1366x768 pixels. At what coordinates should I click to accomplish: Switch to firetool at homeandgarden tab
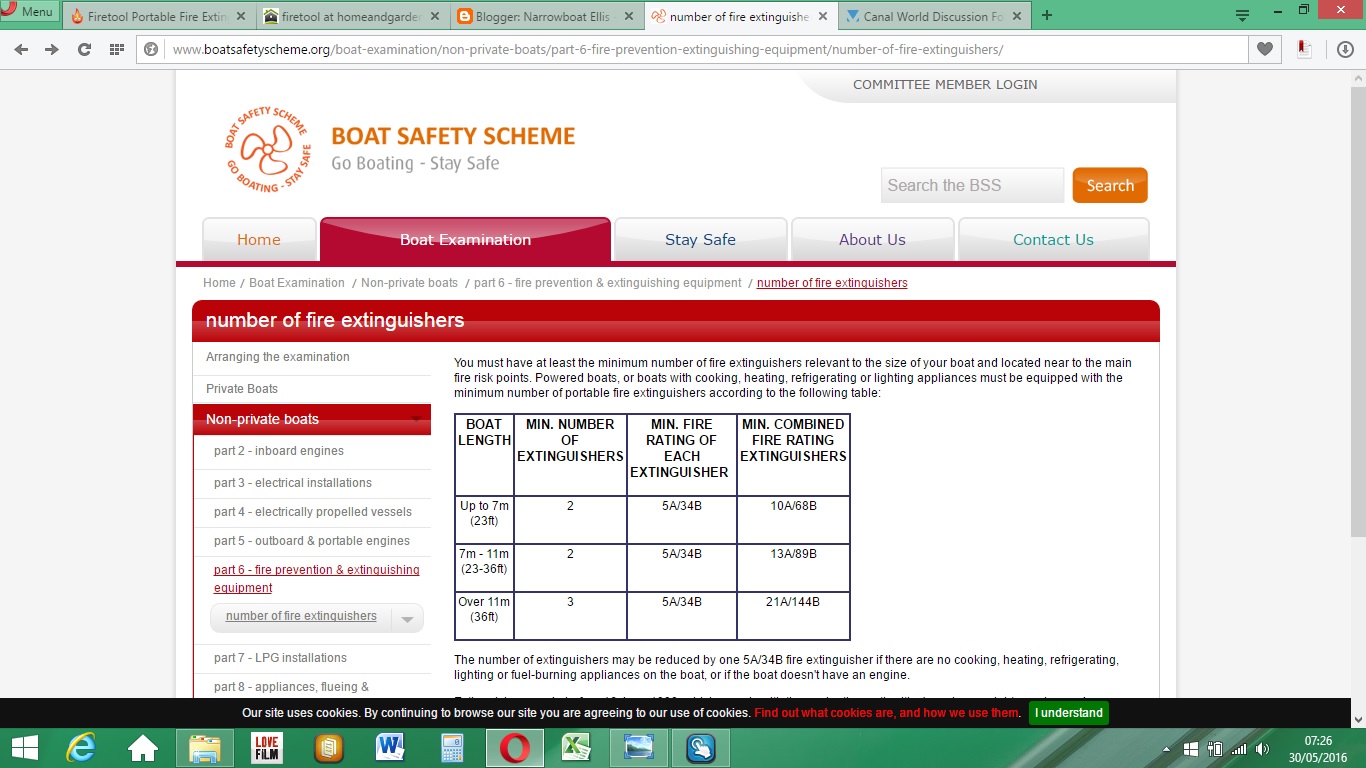pos(352,16)
